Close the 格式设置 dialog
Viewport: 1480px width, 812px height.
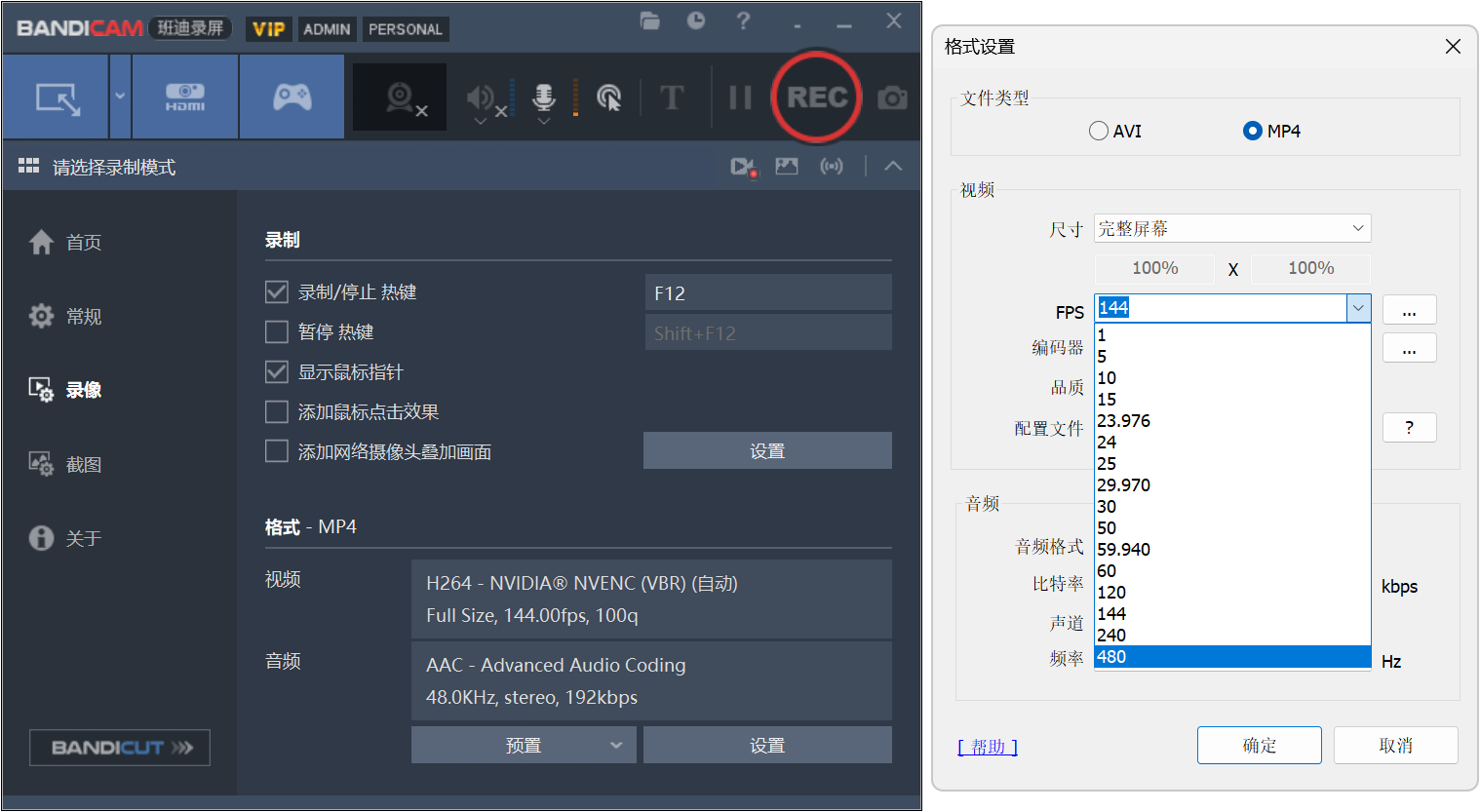click(1453, 47)
